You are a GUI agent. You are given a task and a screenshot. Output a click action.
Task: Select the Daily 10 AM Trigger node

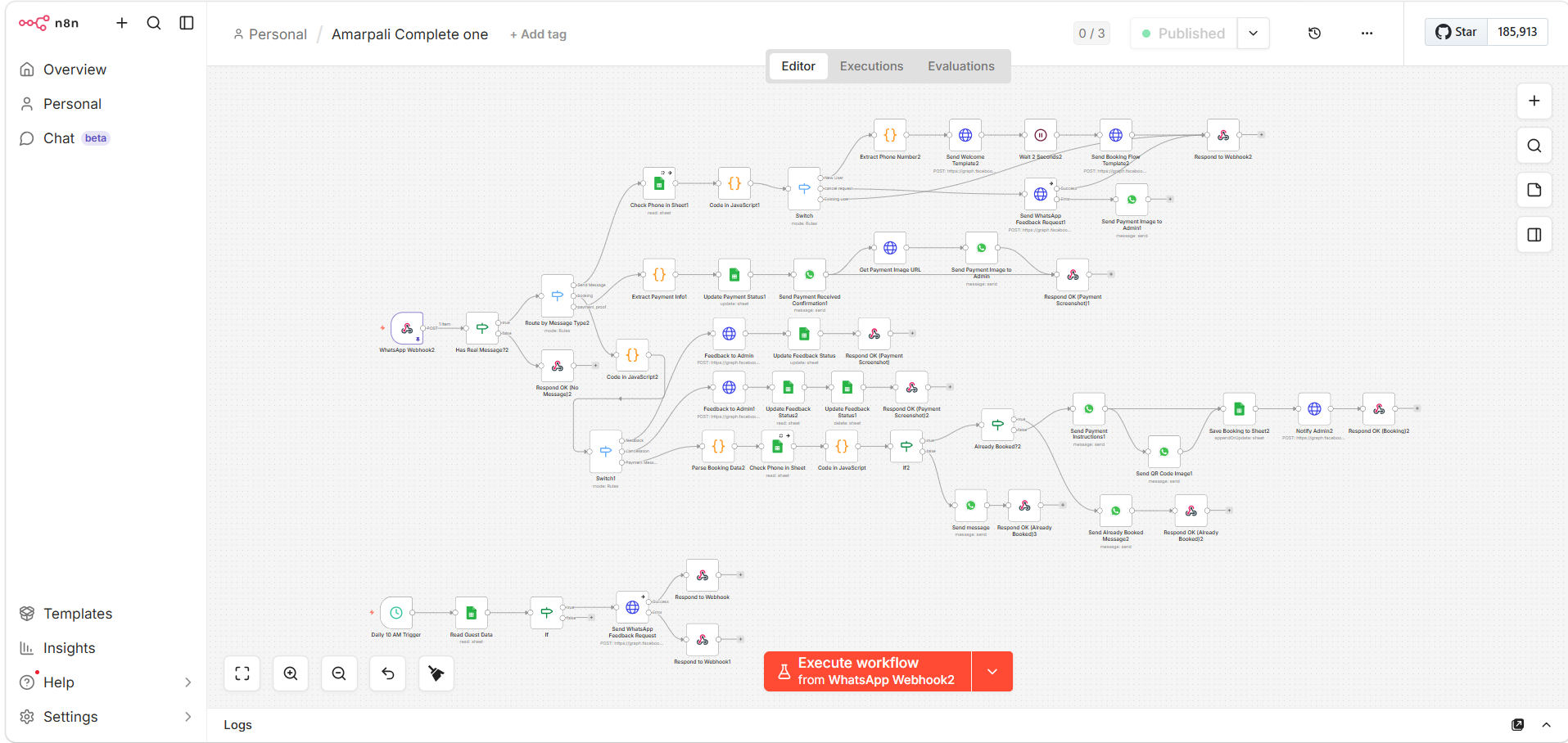[396, 612]
